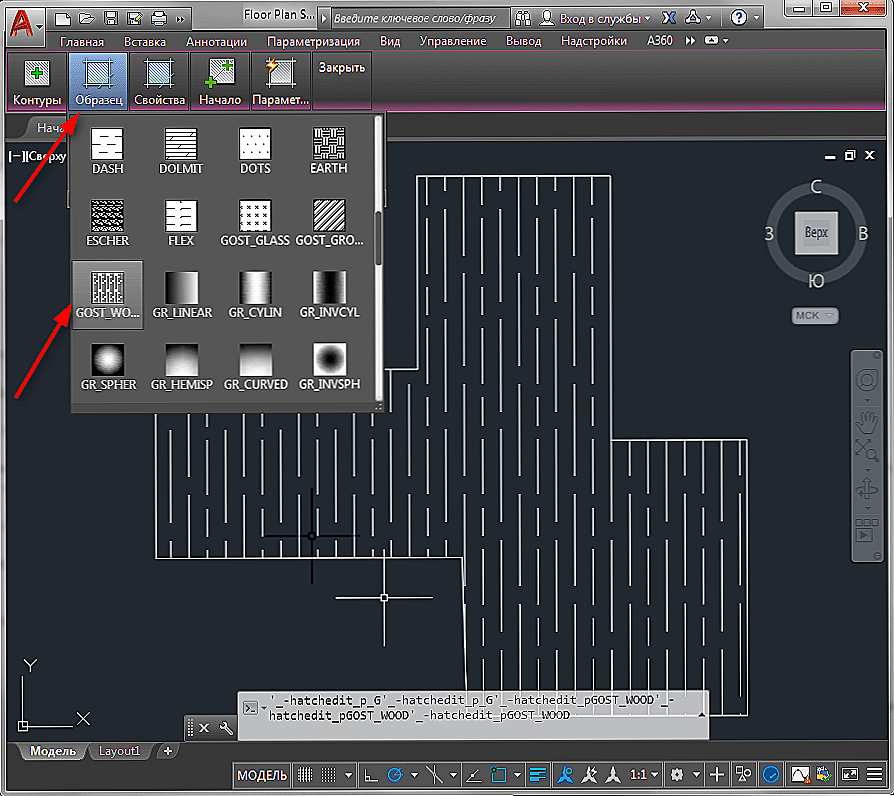The width and height of the screenshot is (894, 796).
Task: Click the binoculars search icon
Action: click(523, 19)
